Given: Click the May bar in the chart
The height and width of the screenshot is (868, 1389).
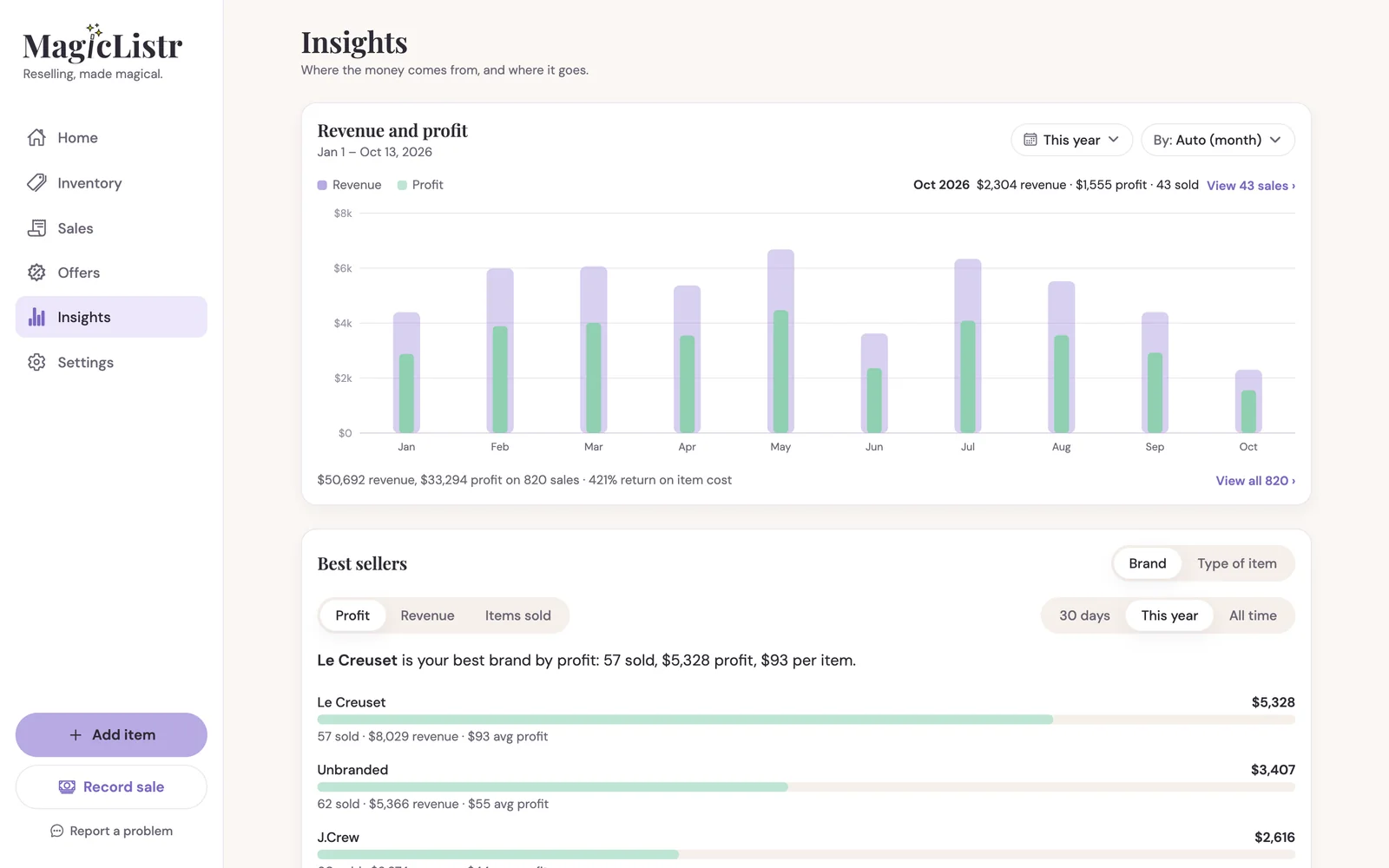Looking at the screenshot, I should click(x=780, y=341).
